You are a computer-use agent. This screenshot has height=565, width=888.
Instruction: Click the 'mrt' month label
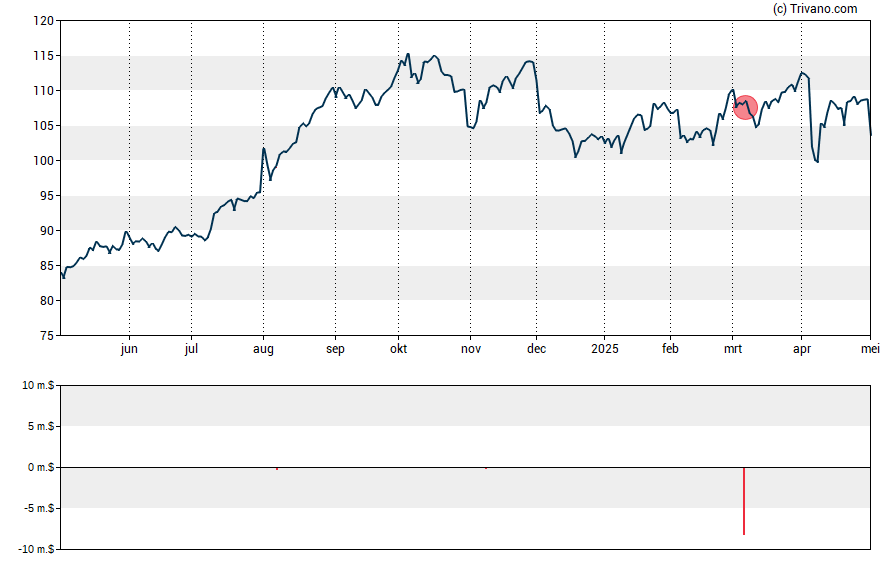pyautogui.click(x=733, y=349)
